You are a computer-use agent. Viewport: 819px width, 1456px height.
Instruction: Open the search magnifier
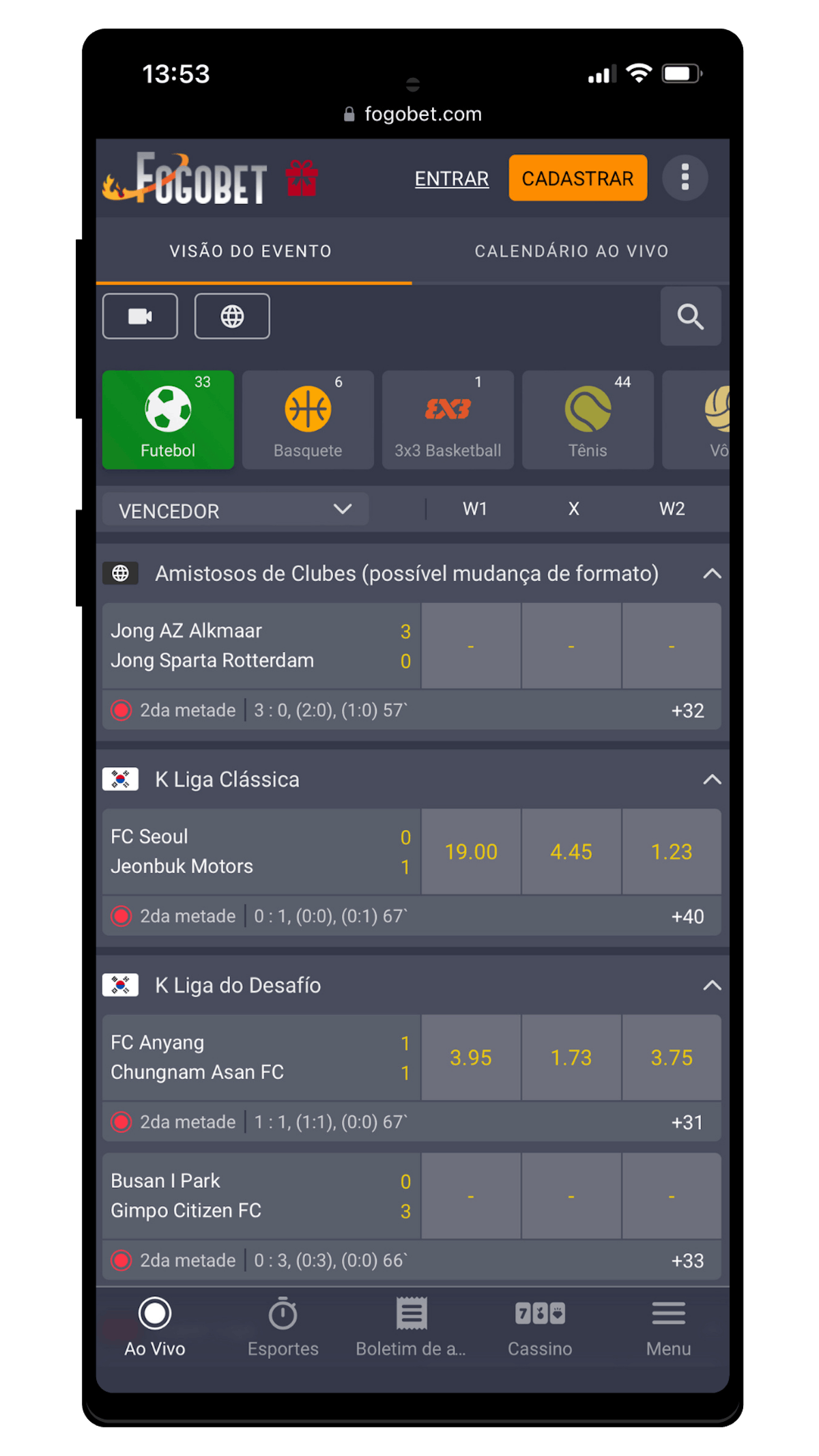(x=691, y=316)
